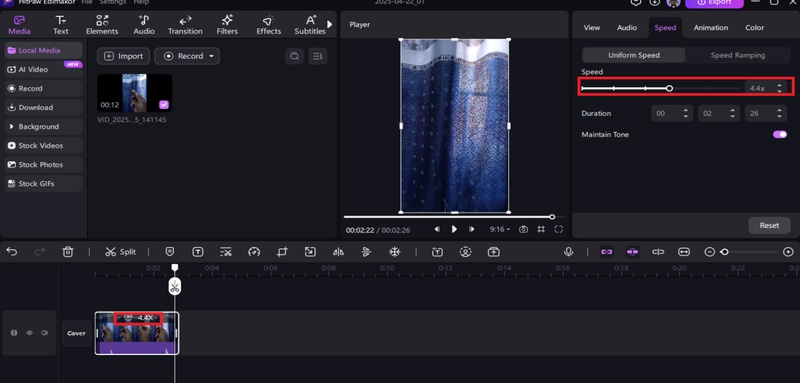Disable the Maintain Tone switch
This screenshot has width=800, height=383.
click(x=780, y=135)
